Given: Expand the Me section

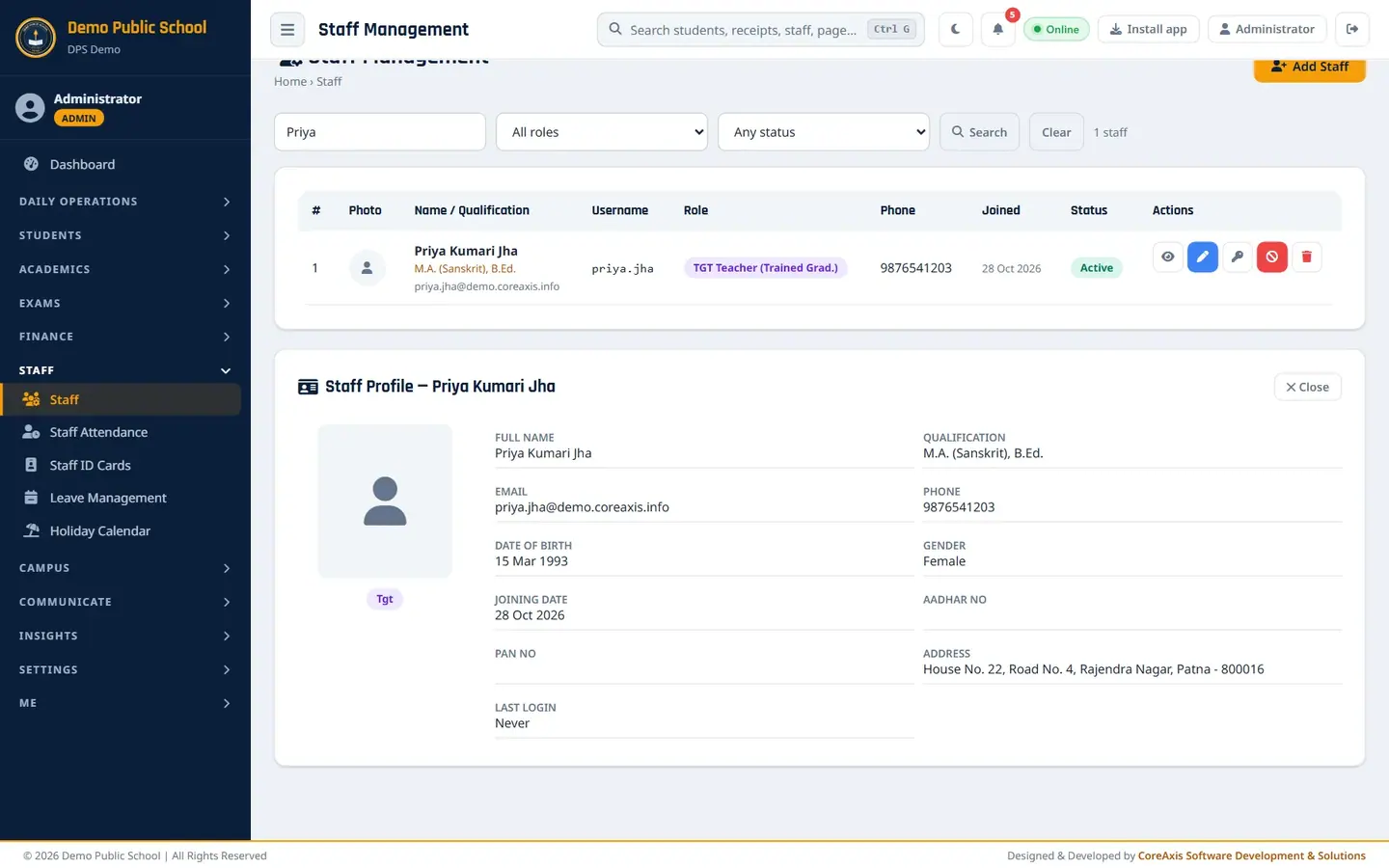Looking at the screenshot, I should pyautogui.click(x=125, y=703).
